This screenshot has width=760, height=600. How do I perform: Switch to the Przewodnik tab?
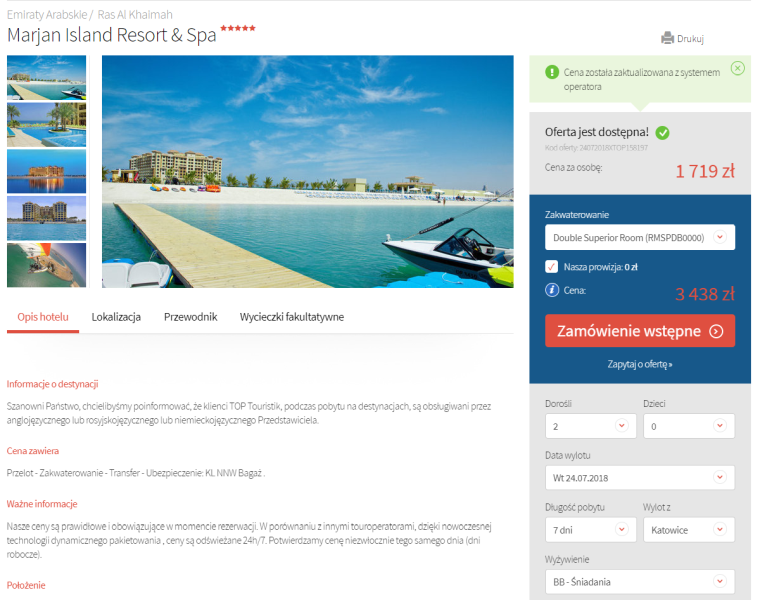coord(190,317)
